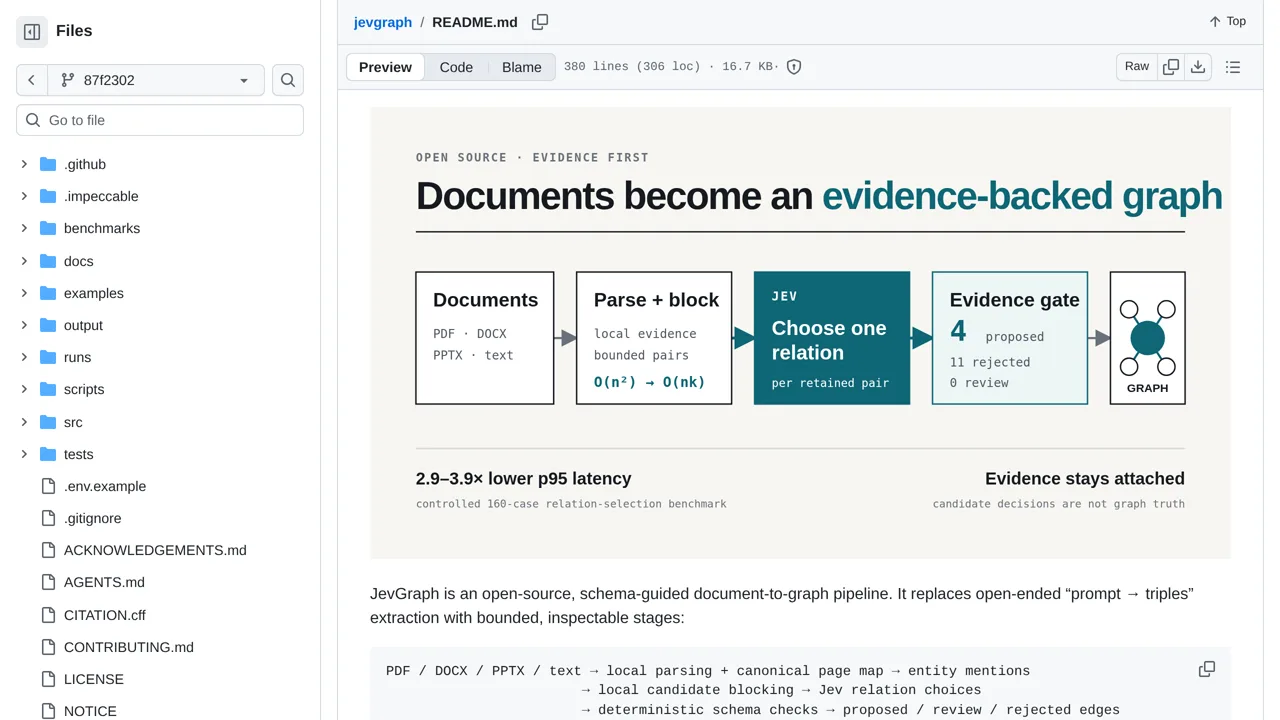Copy the README.md file path

pyautogui.click(x=540, y=22)
